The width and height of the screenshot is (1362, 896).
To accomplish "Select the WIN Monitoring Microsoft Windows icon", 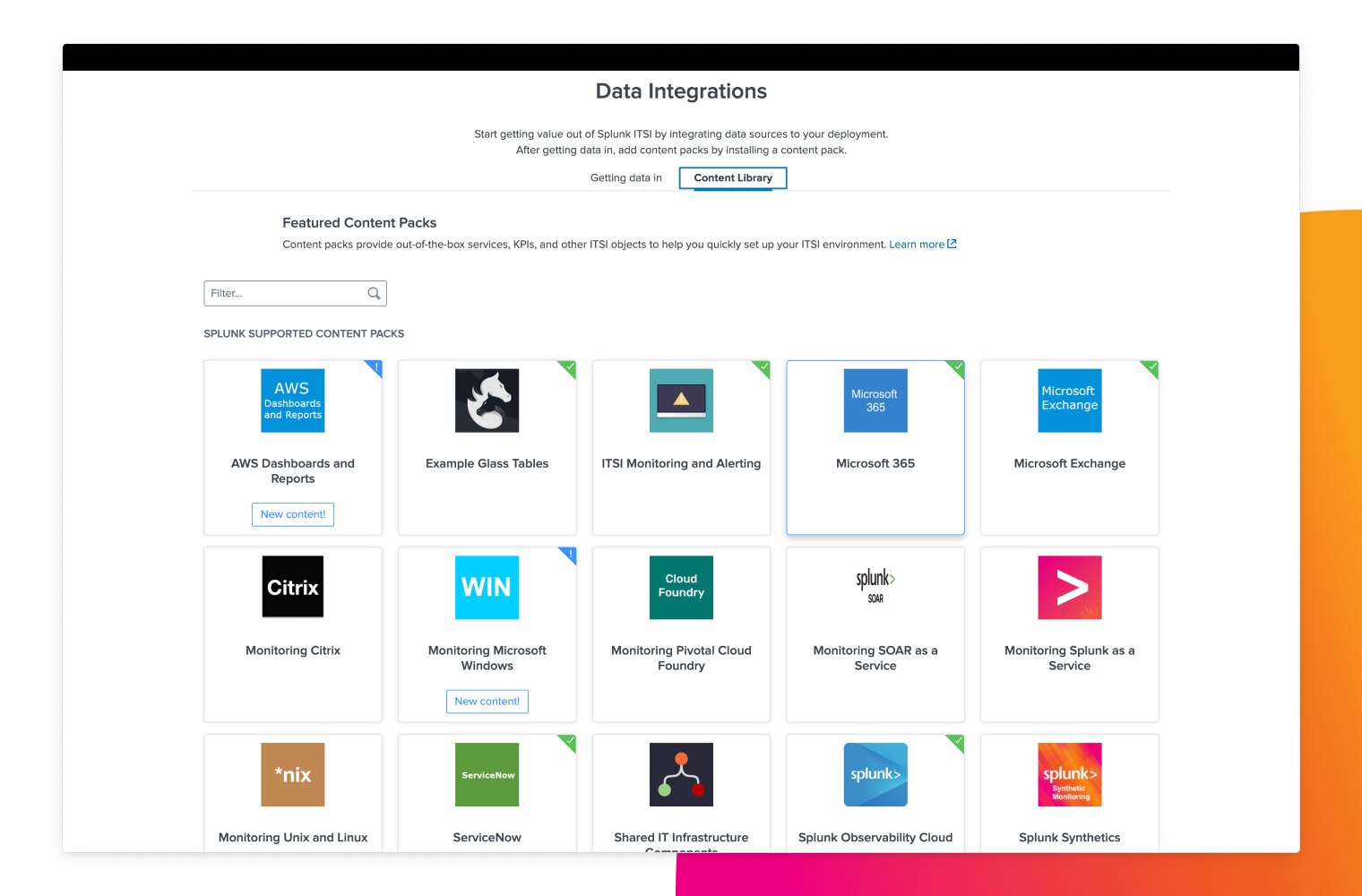I will [x=487, y=587].
